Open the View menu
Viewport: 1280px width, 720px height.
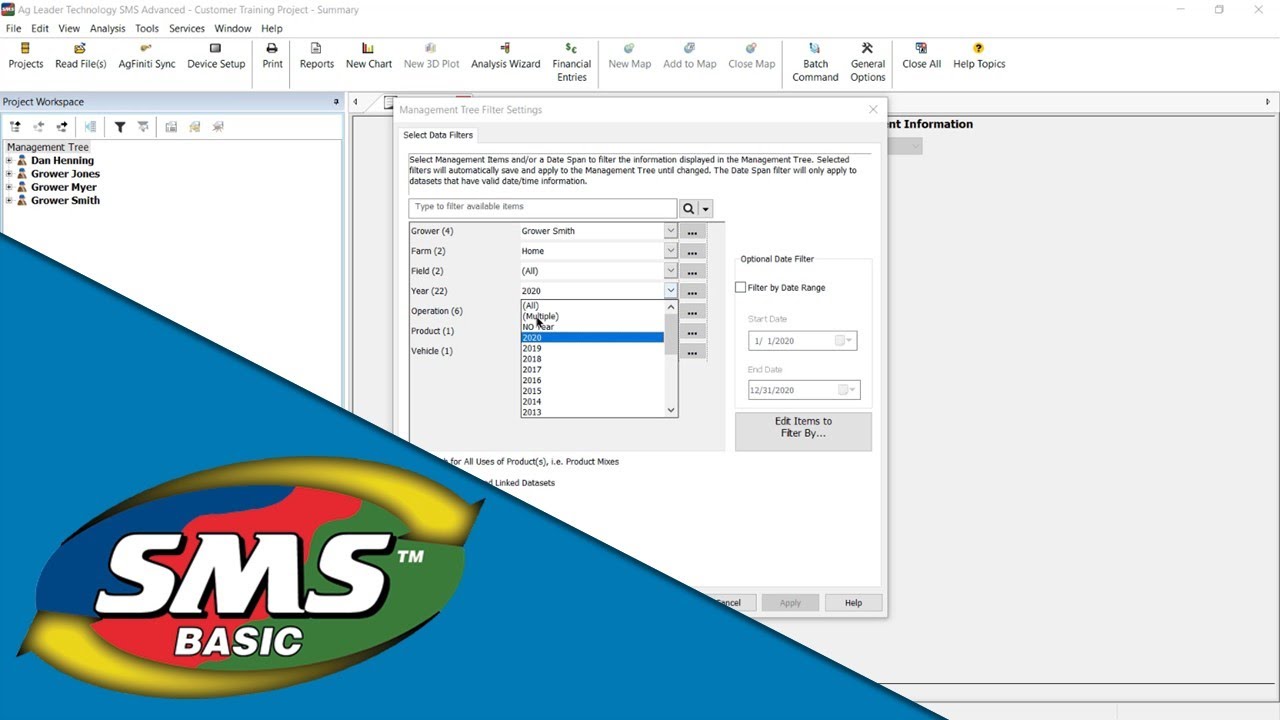coord(69,29)
